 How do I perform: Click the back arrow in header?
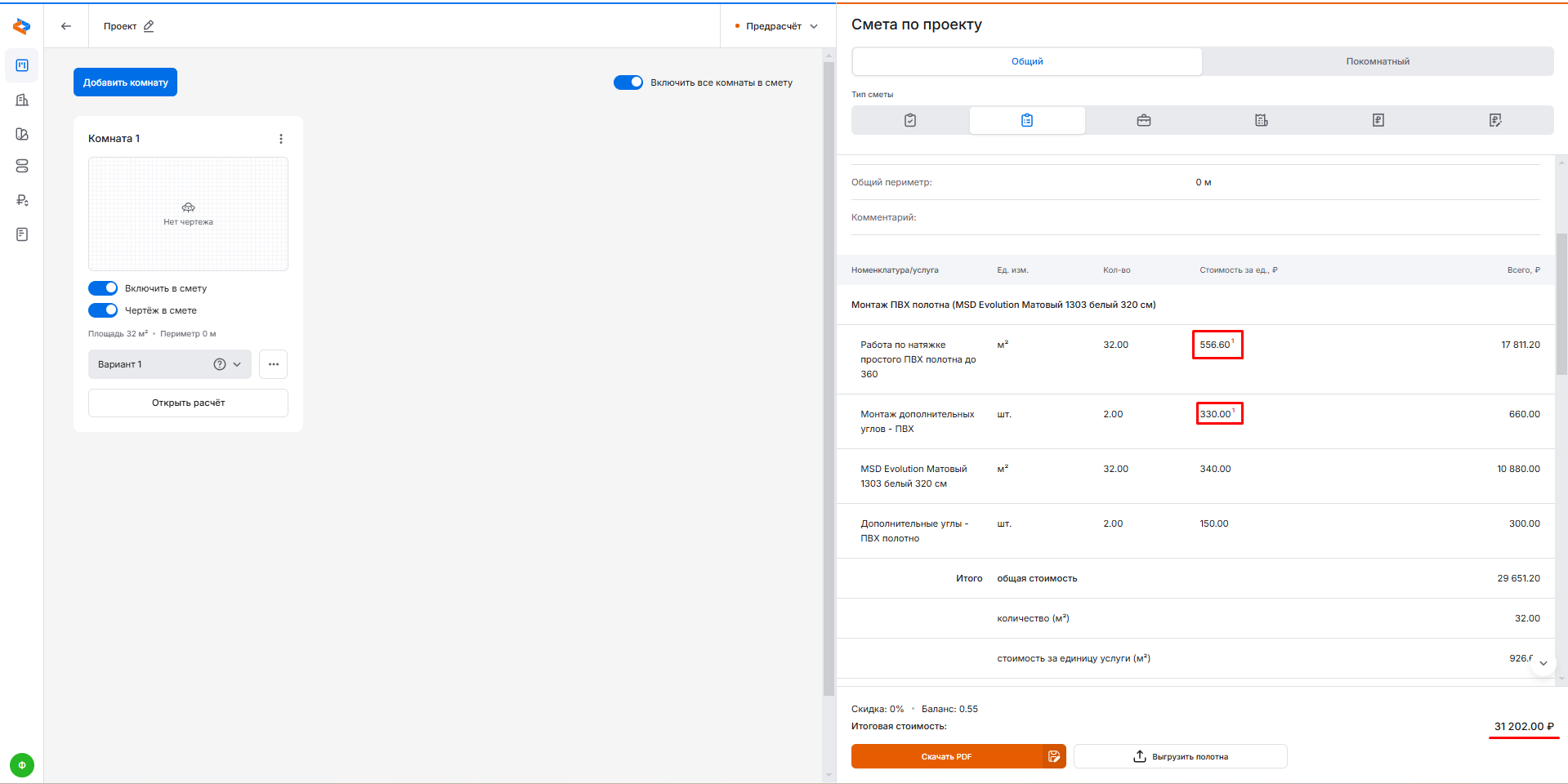[x=66, y=26]
